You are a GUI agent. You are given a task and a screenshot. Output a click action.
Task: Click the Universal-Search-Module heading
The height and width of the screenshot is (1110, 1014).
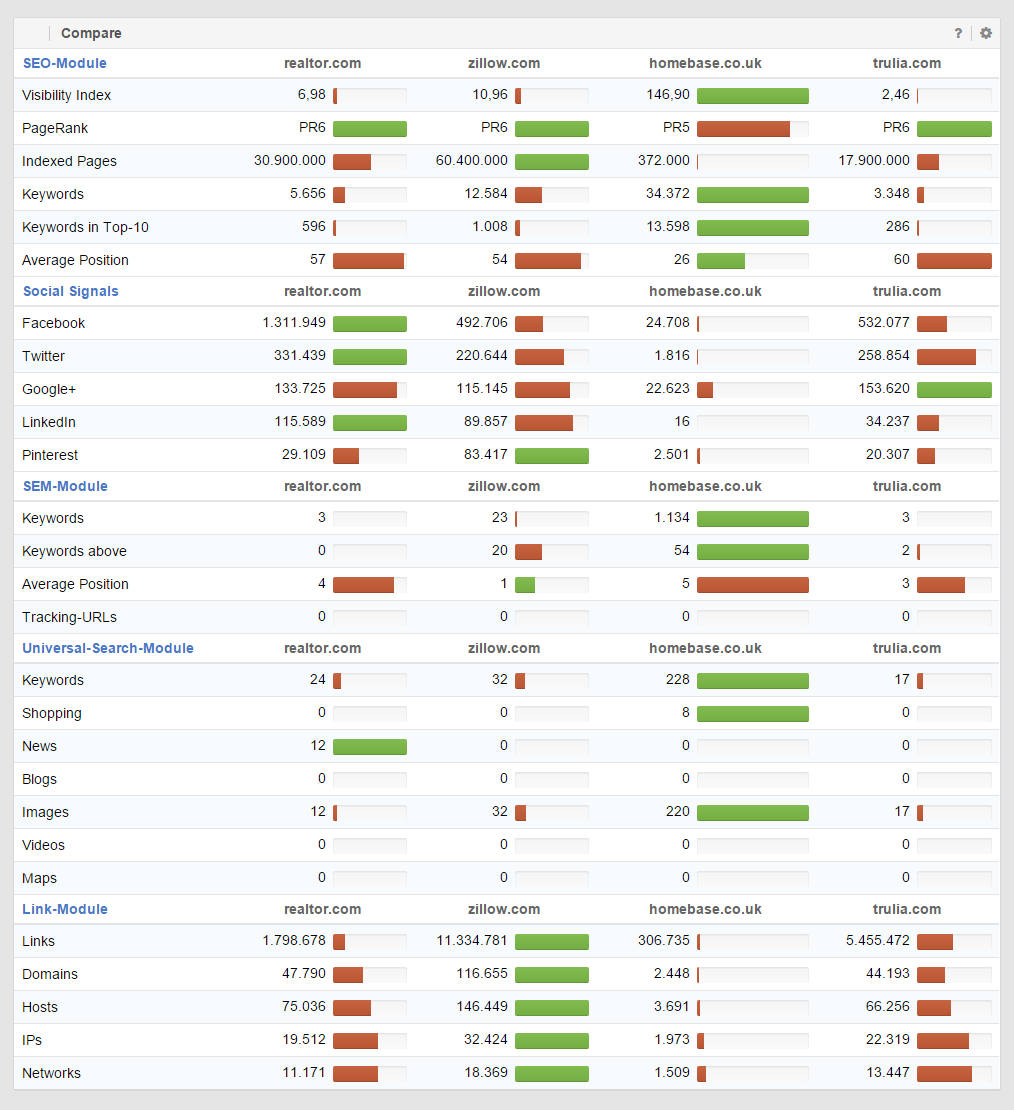tap(107, 648)
